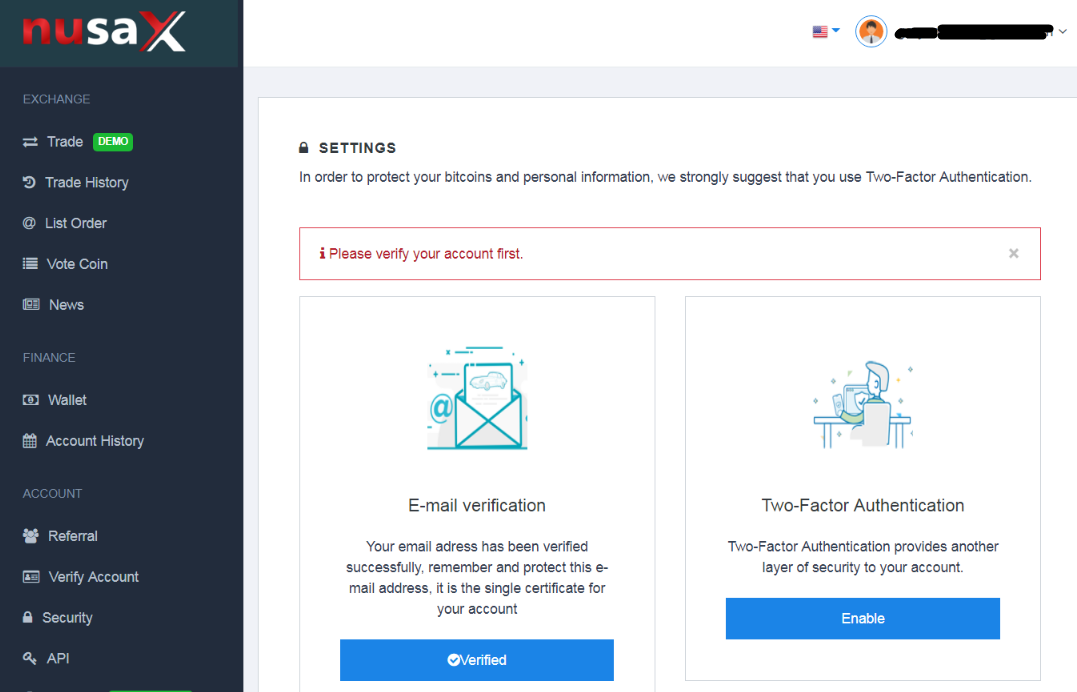Click the News newspaper icon
This screenshot has height=692, width=1077.
pos(31,304)
